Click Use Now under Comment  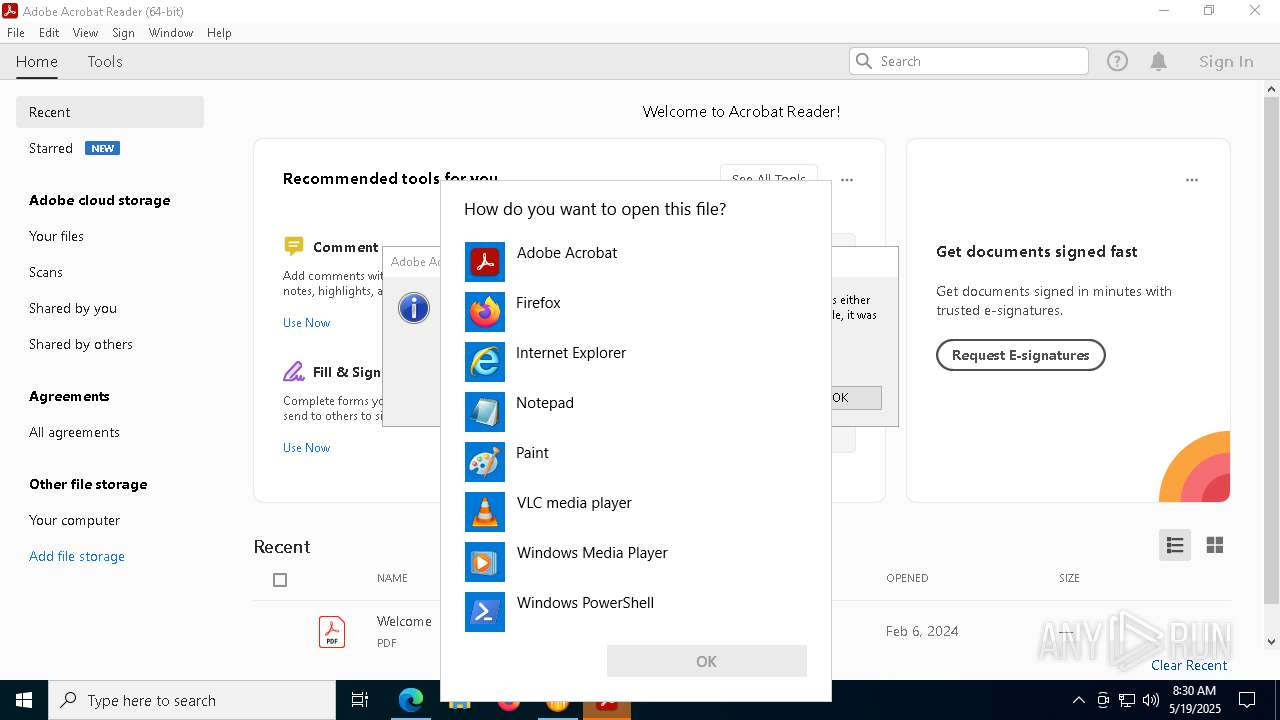click(x=306, y=323)
